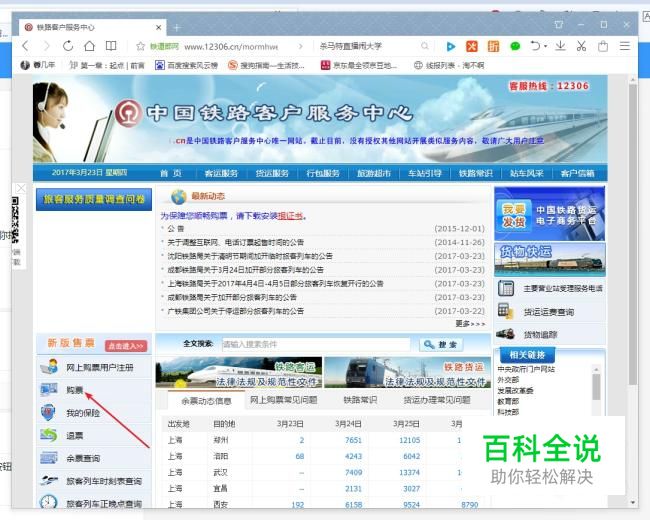The image size is (650, 520).
Task: Click the skin shirt icon in title bar
Action: pos(559,25)
